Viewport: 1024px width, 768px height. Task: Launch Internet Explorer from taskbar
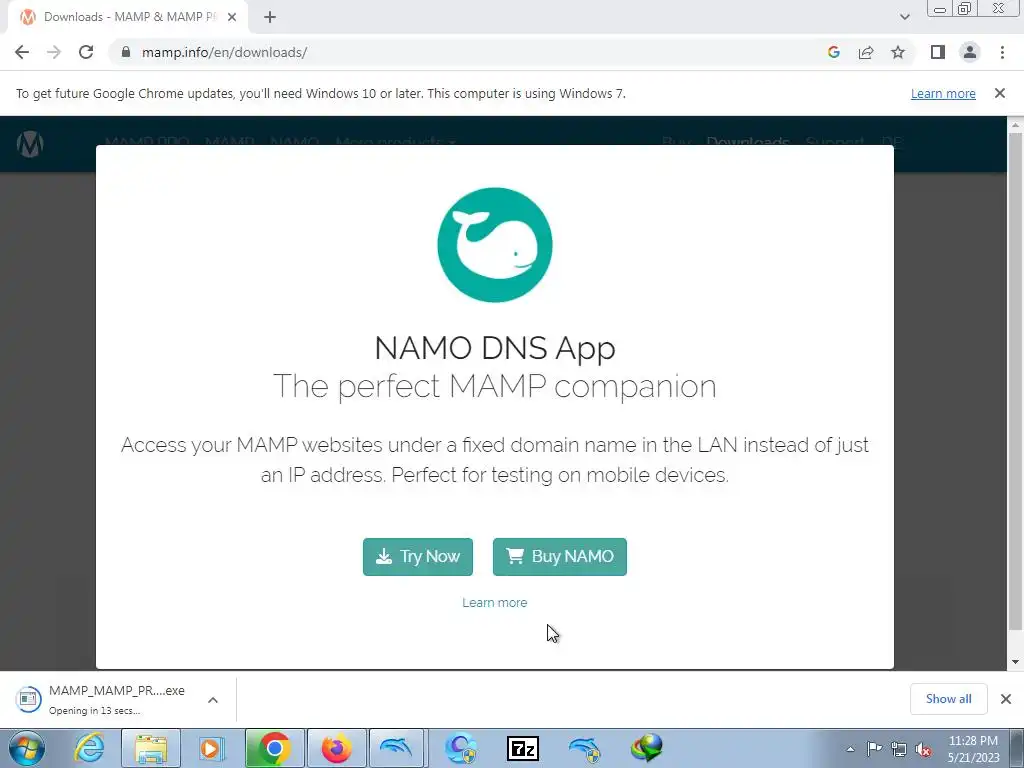coord(89,748)
